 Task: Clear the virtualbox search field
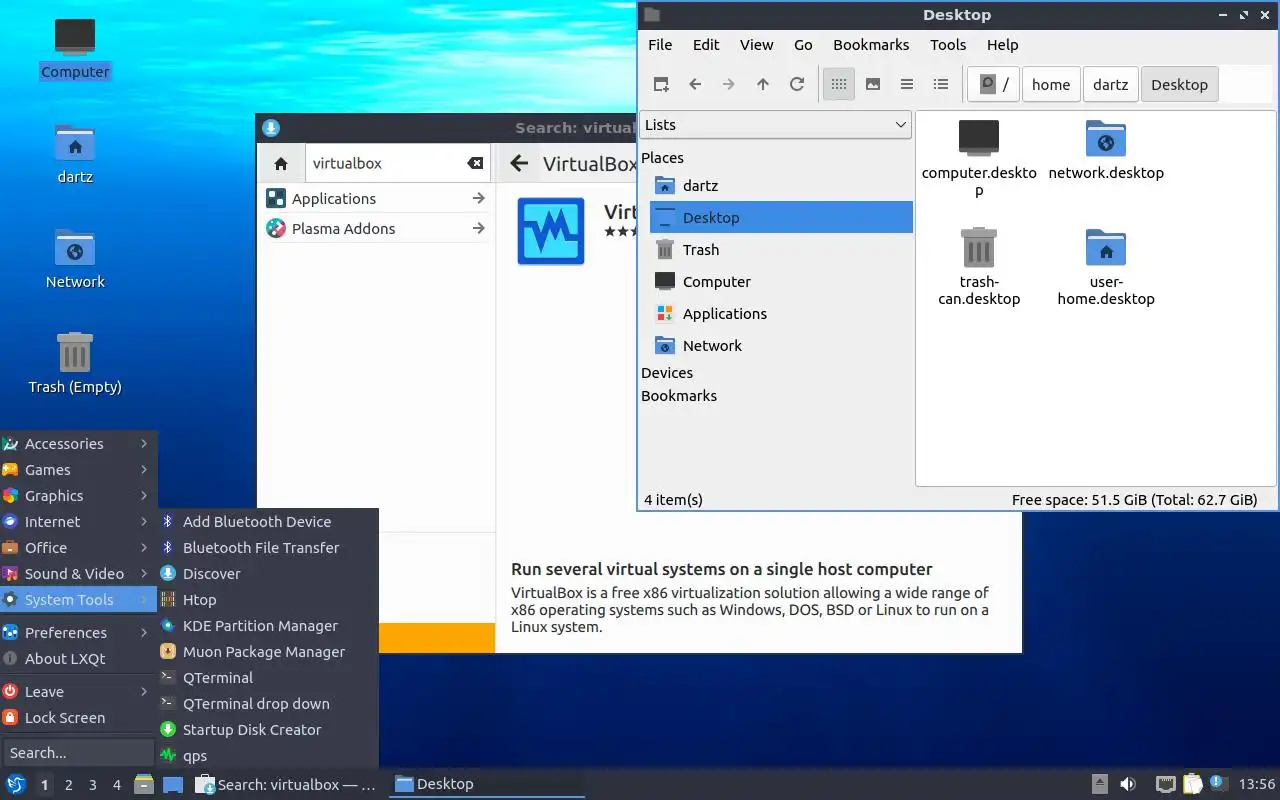476,164
